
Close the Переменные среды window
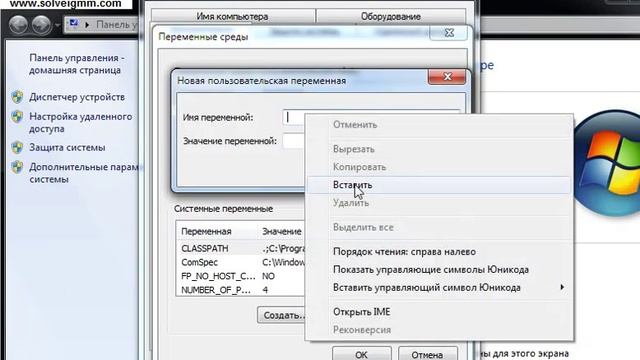(449, 33)
